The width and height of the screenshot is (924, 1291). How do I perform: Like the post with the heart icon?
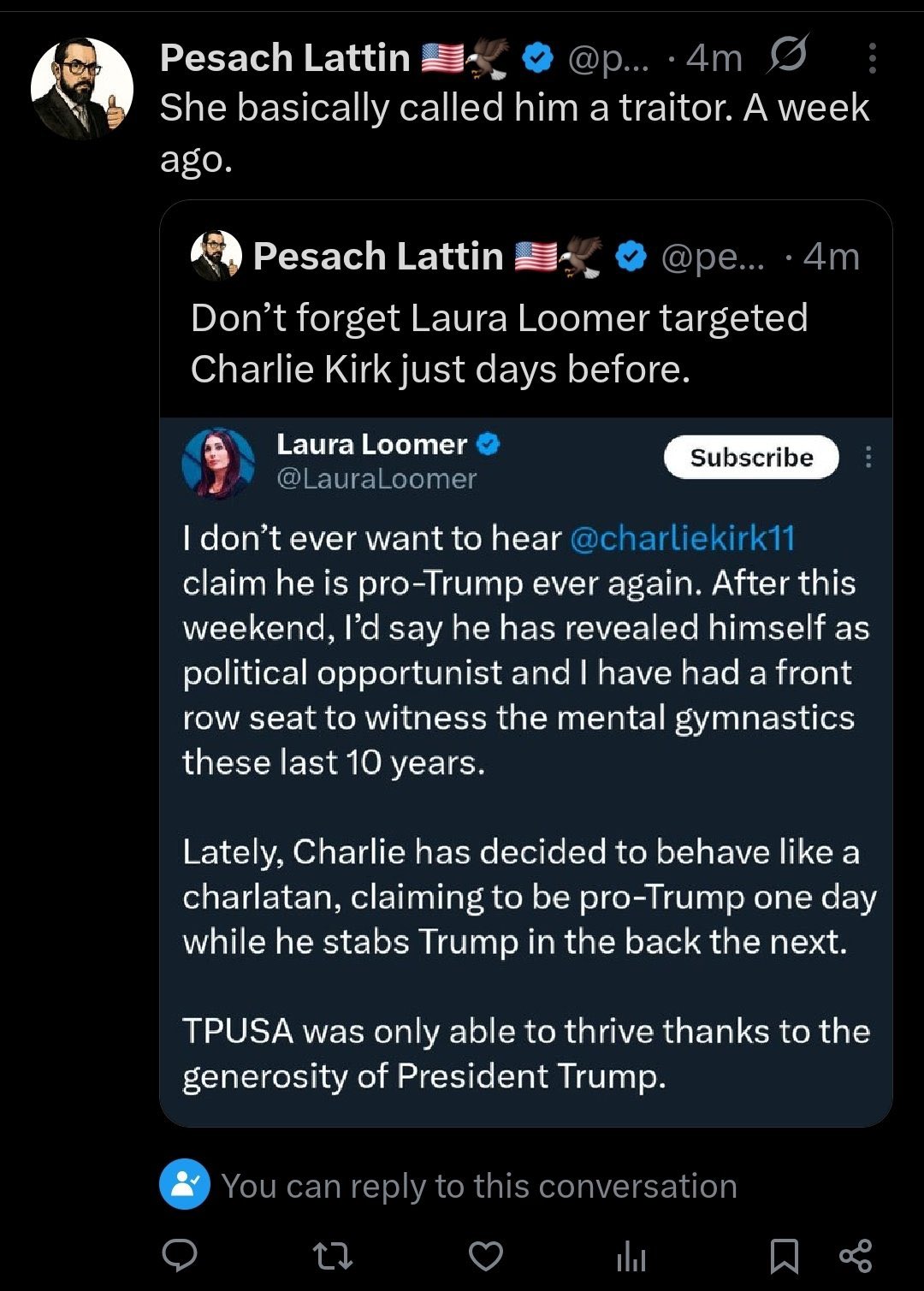486,1256
